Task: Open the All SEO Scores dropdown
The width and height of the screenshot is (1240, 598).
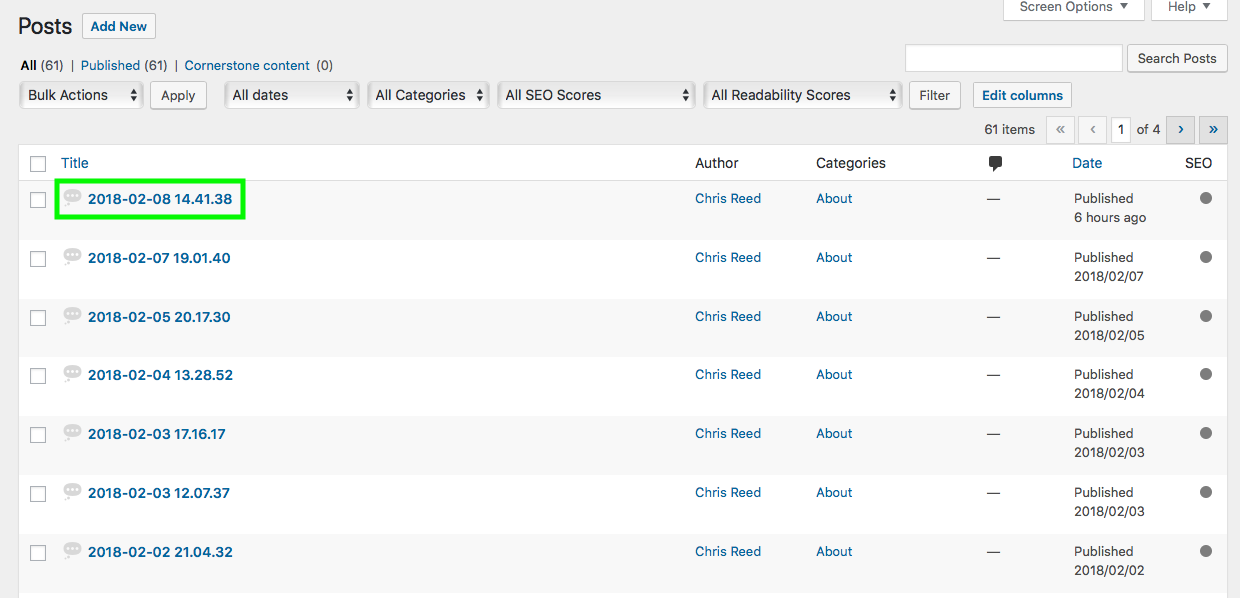Action: coord(596,95)
